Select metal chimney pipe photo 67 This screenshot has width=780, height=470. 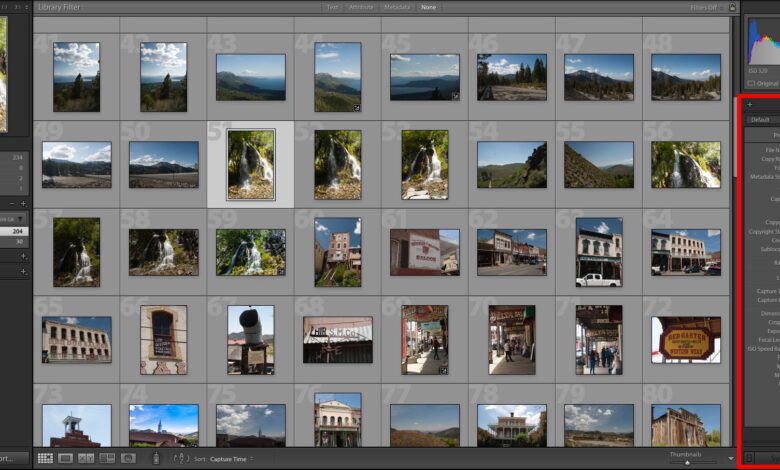coord(251,340)
